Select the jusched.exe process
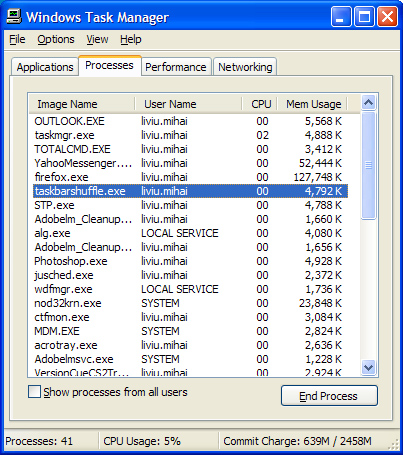 [190, 275]
